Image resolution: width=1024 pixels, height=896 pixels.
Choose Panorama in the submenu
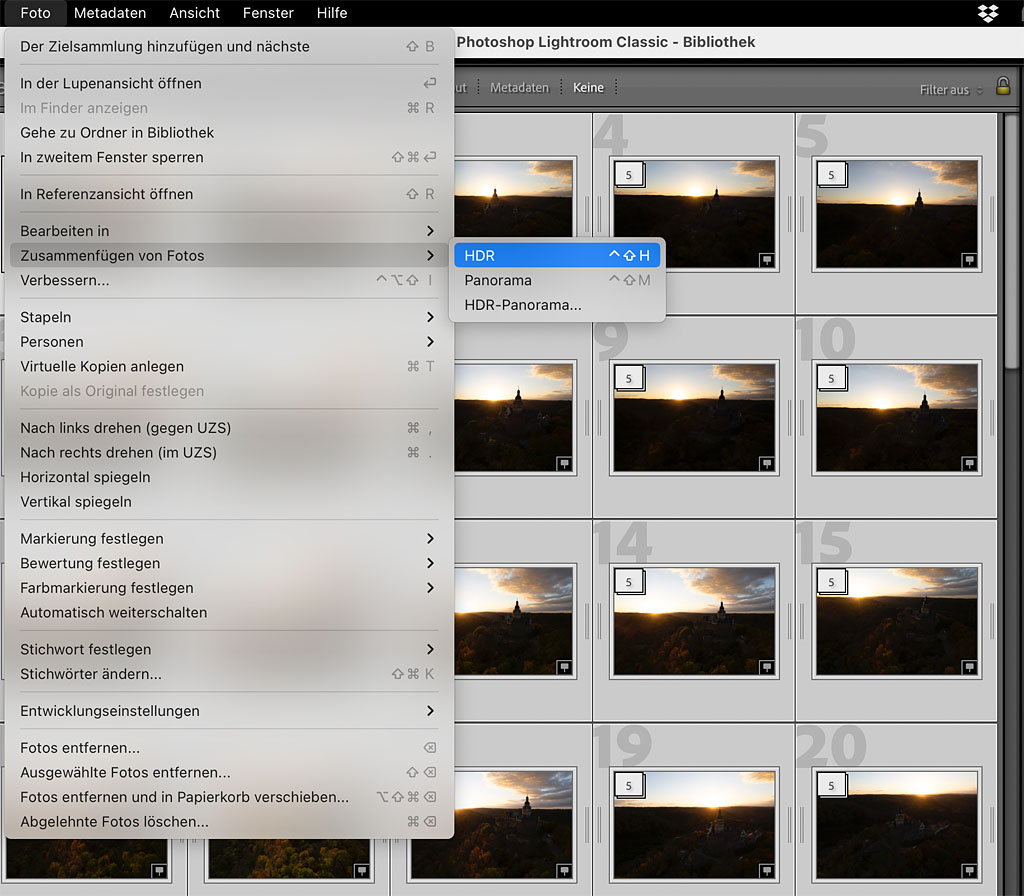556,280
